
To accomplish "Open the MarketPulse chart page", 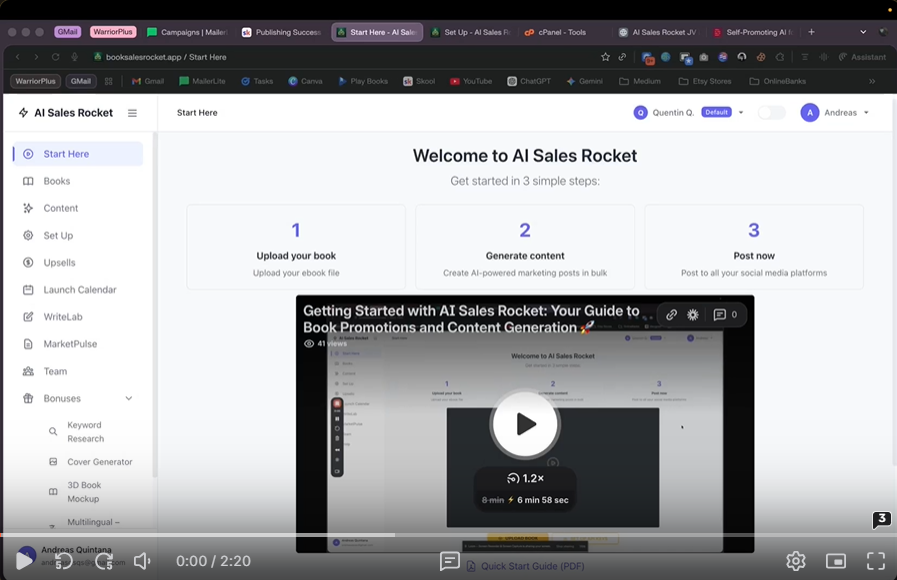I will tap(70, 344).
